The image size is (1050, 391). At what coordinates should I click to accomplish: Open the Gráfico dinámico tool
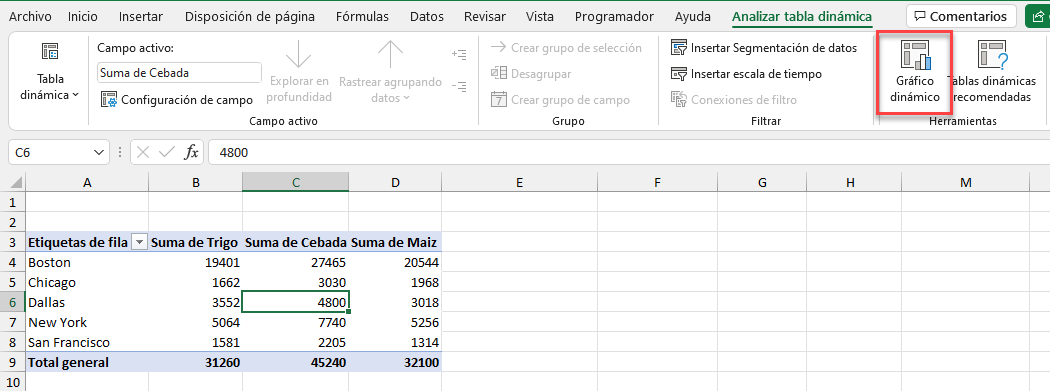click(915, 72)
